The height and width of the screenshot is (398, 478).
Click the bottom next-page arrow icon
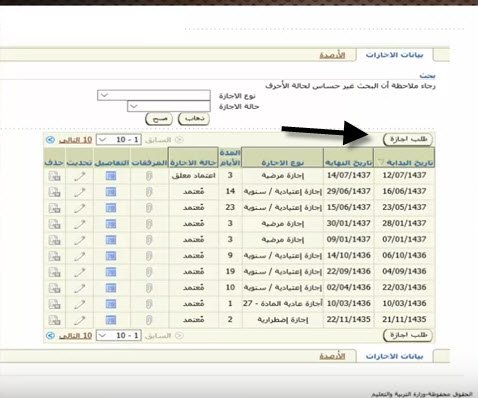(50, 335)
